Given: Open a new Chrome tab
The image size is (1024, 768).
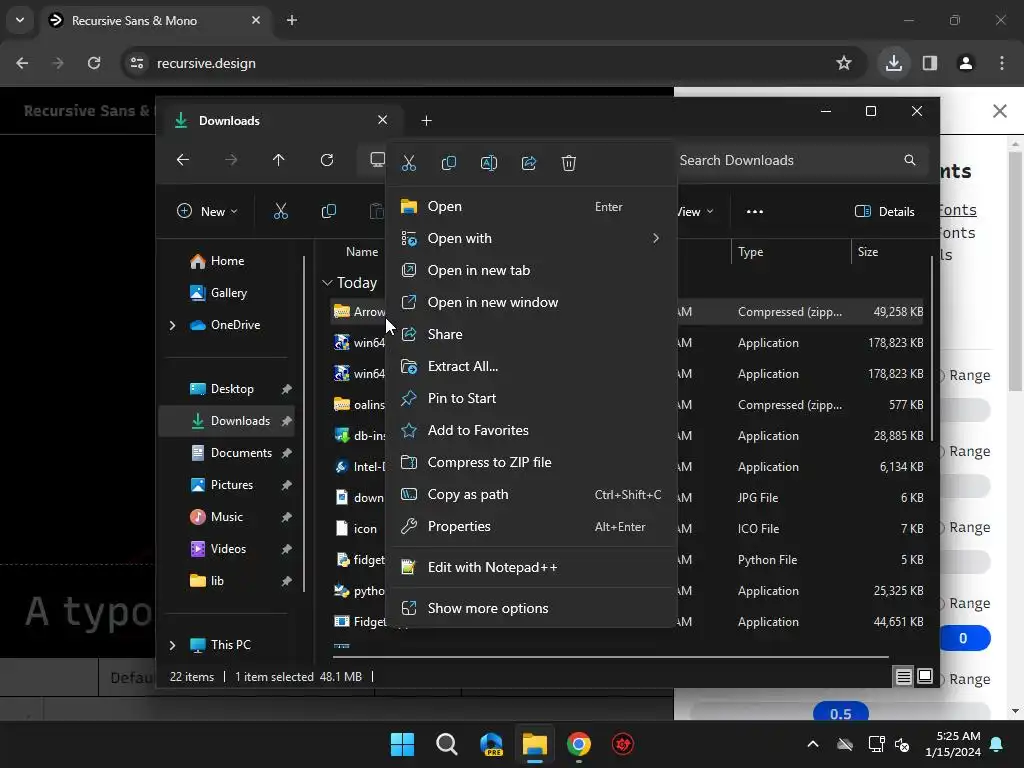Looking at the screenshot, I should click(292, 20).
